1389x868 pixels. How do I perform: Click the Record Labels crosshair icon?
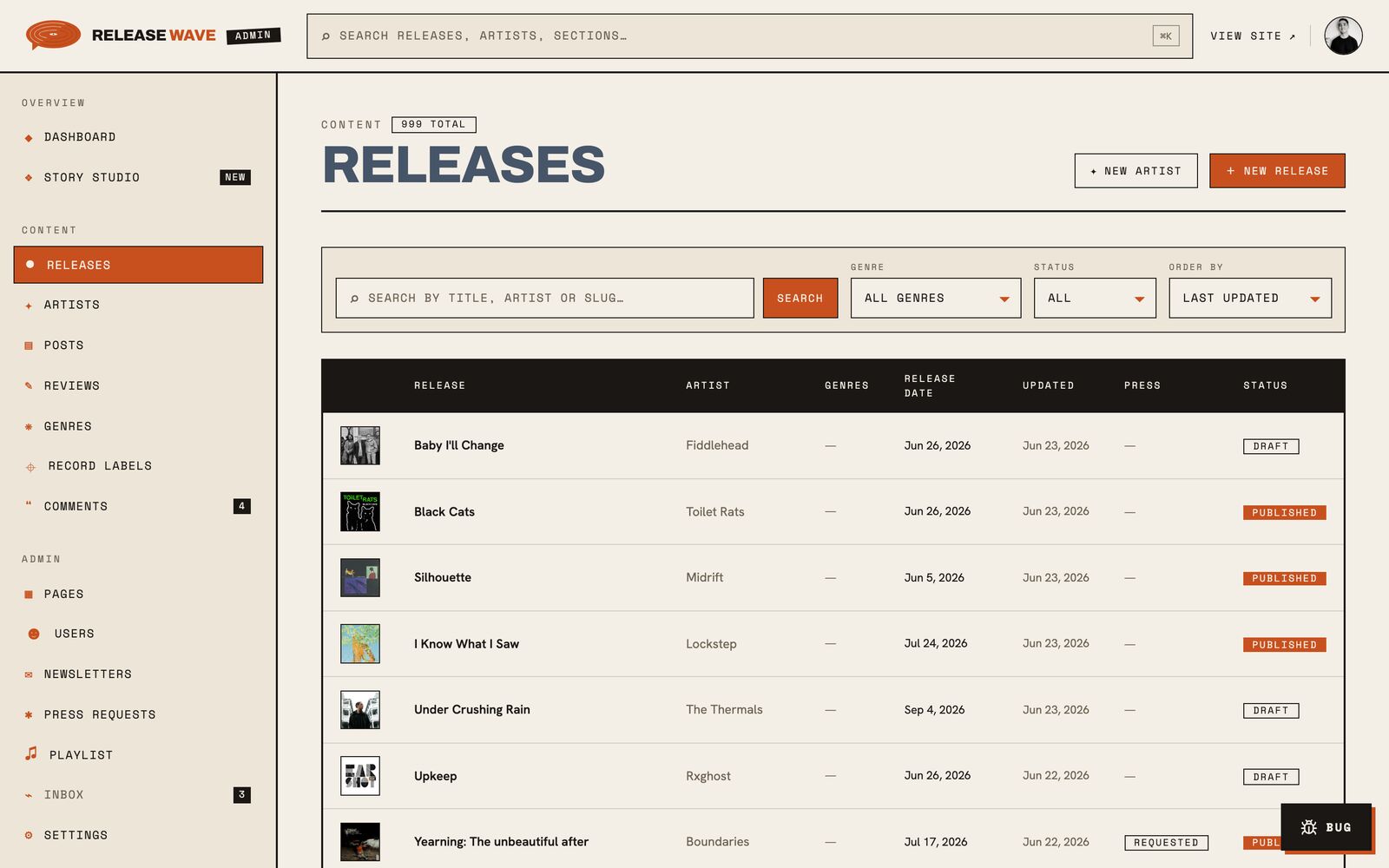30,467
